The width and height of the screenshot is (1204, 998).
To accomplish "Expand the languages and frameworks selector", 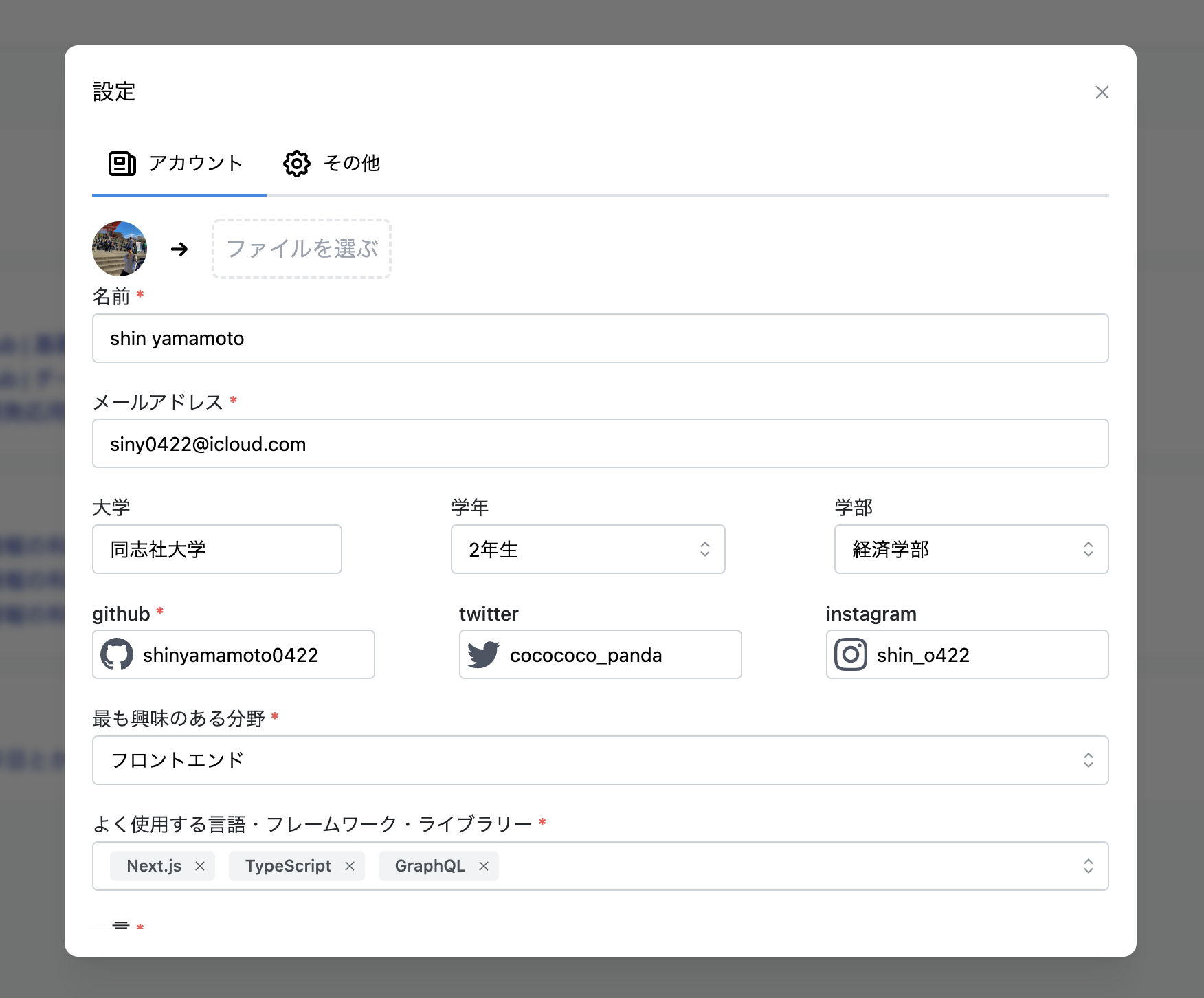I will coord(1088,866).
